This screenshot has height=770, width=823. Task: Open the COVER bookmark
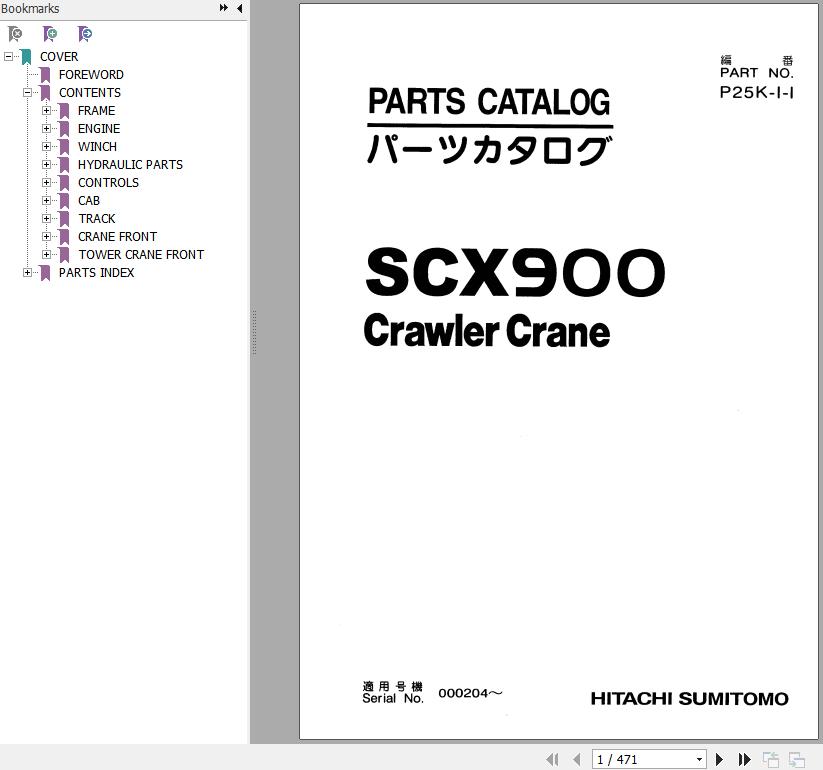[x=59, y=57]
